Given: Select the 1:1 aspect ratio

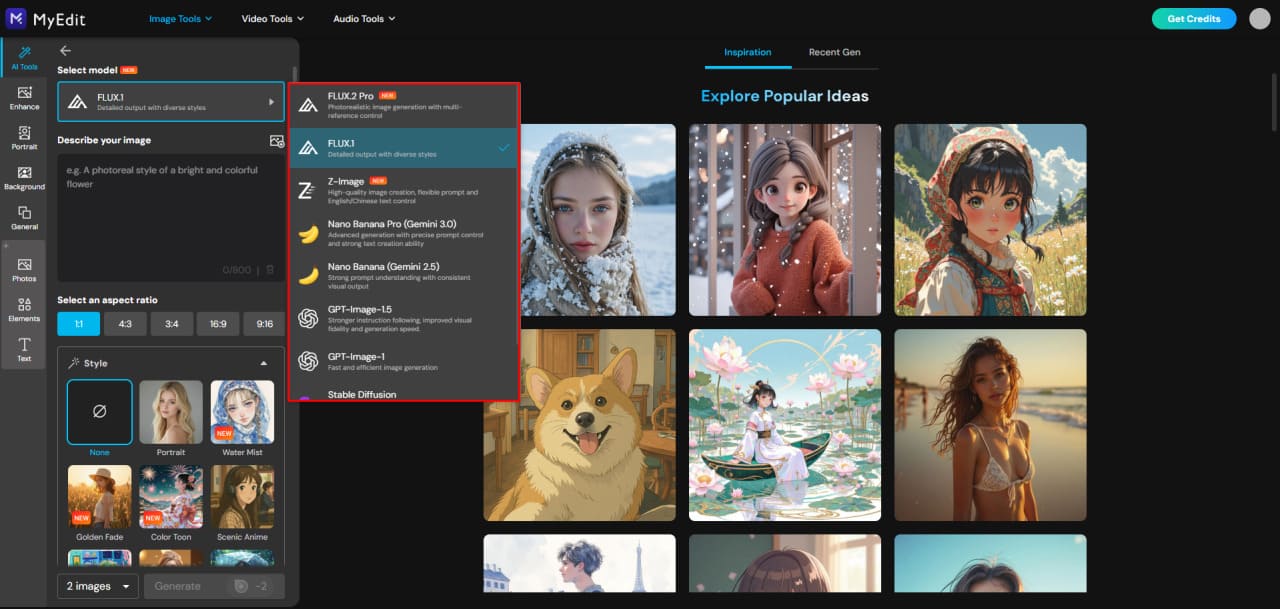Looking at the screenshot, I should [x=79, y=324].
